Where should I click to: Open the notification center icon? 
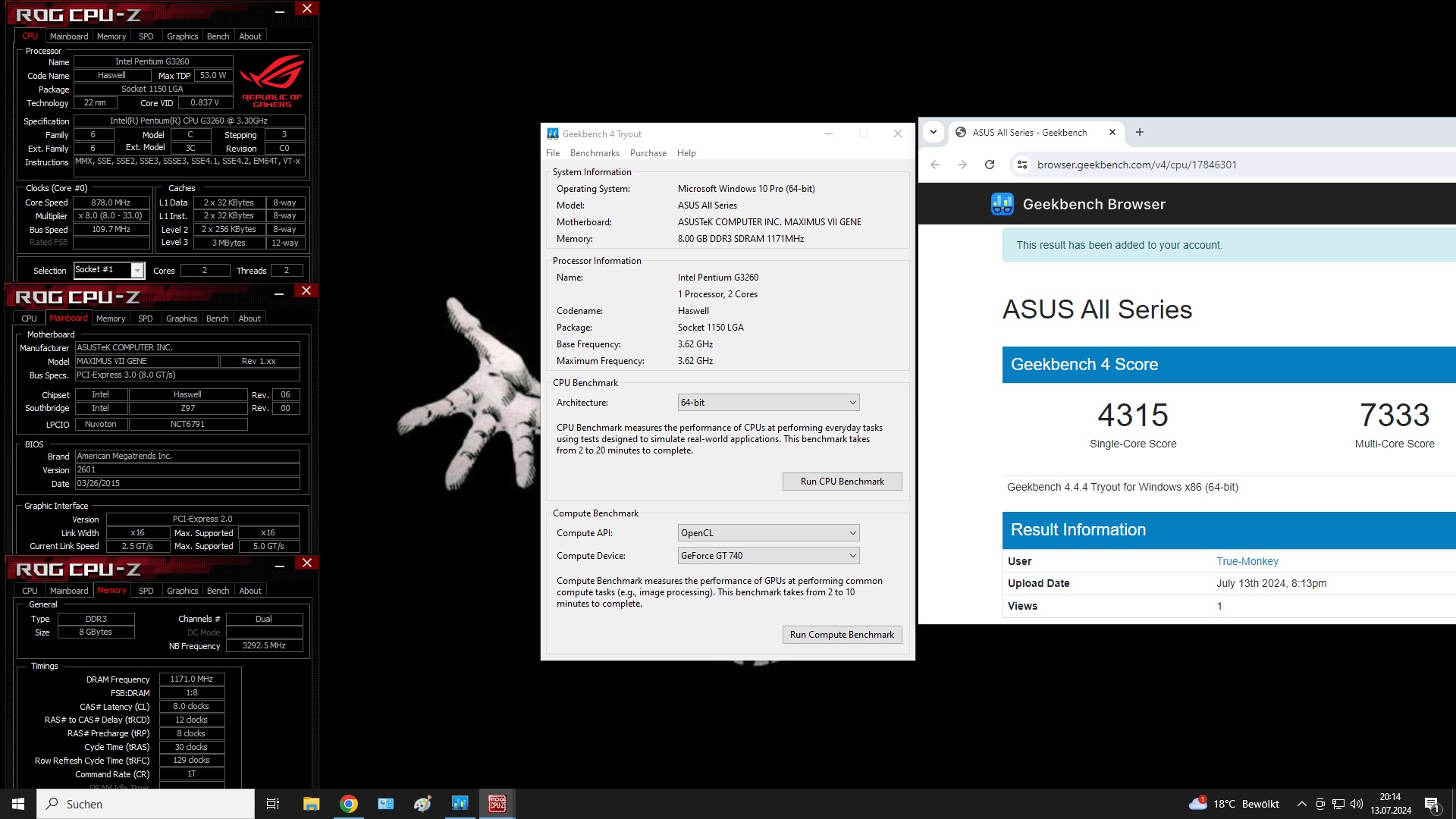coord(1432,805)
